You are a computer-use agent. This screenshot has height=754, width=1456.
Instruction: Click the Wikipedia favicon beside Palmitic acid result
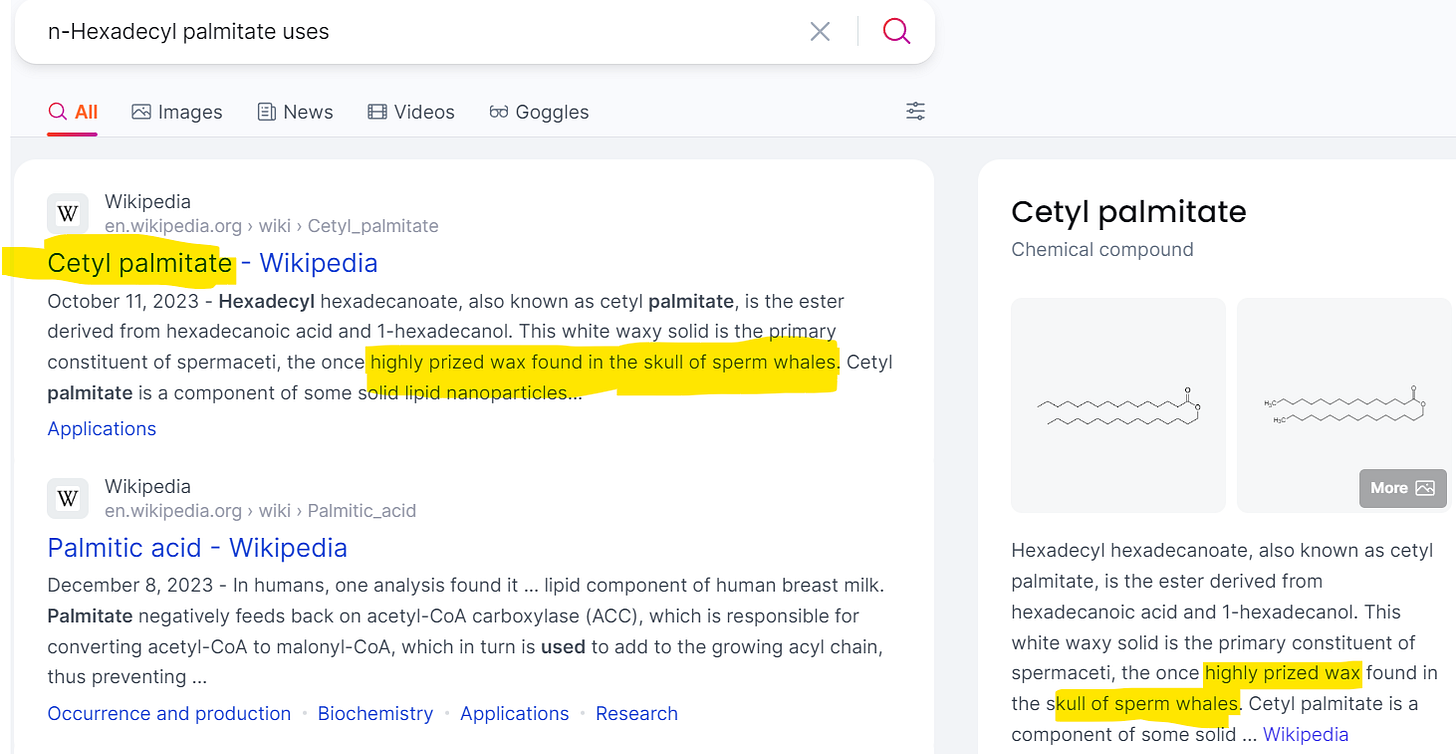pyautogui.click(x=68, y=498)
